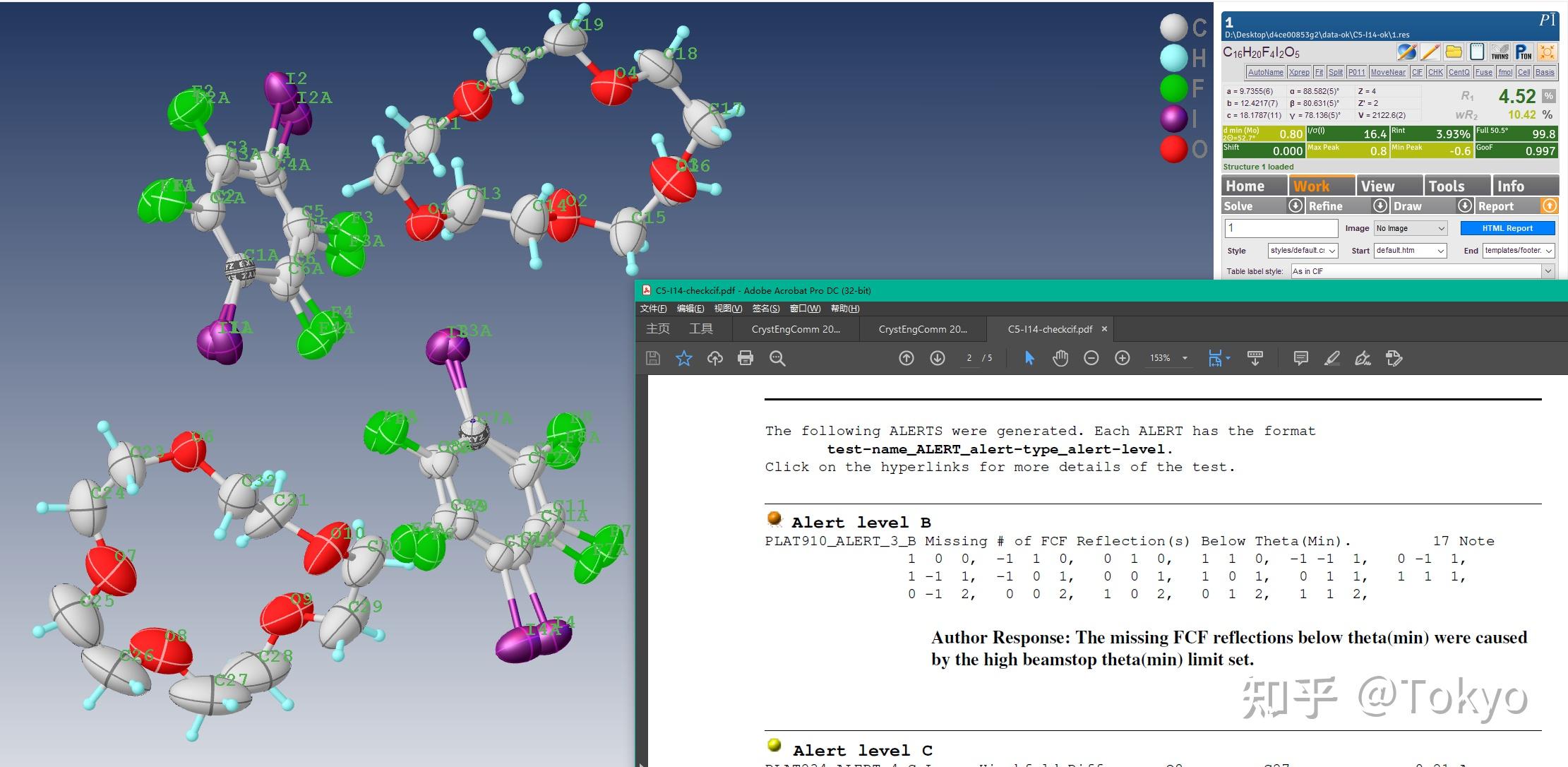Click the AutoName link
The image size is (1568, 767).
[x=1265, y=72]
